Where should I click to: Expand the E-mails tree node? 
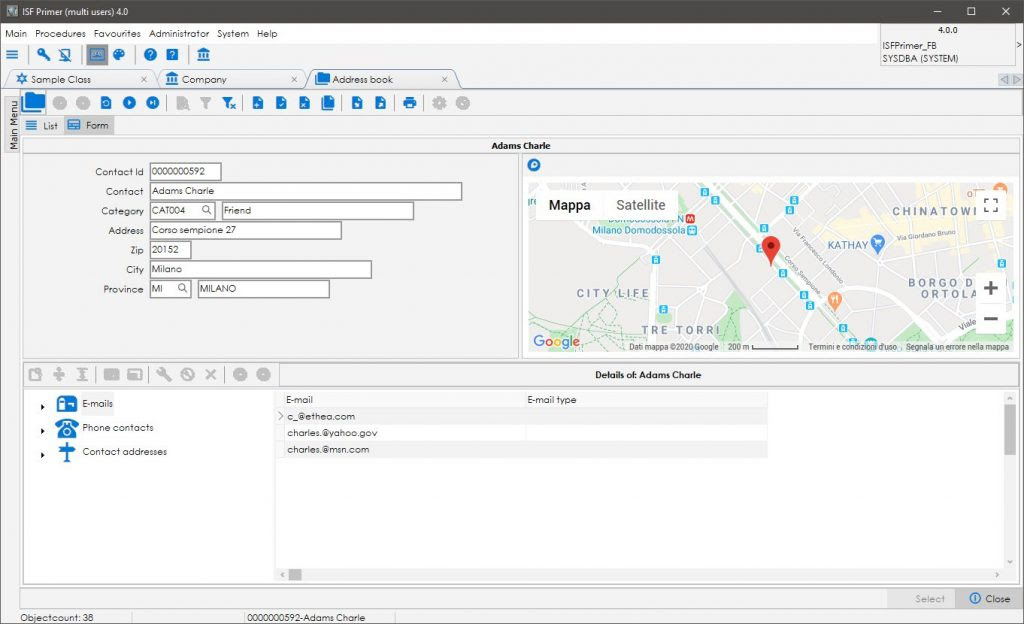click(x=42, y=407)
